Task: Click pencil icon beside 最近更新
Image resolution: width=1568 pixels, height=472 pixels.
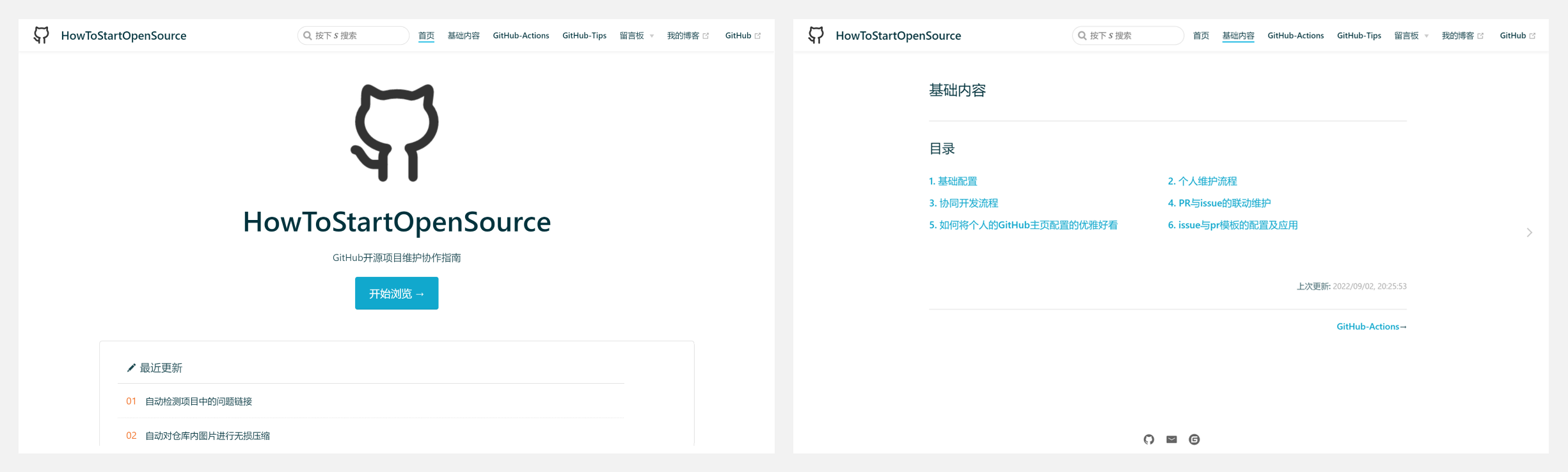Action: pos(131,368)
